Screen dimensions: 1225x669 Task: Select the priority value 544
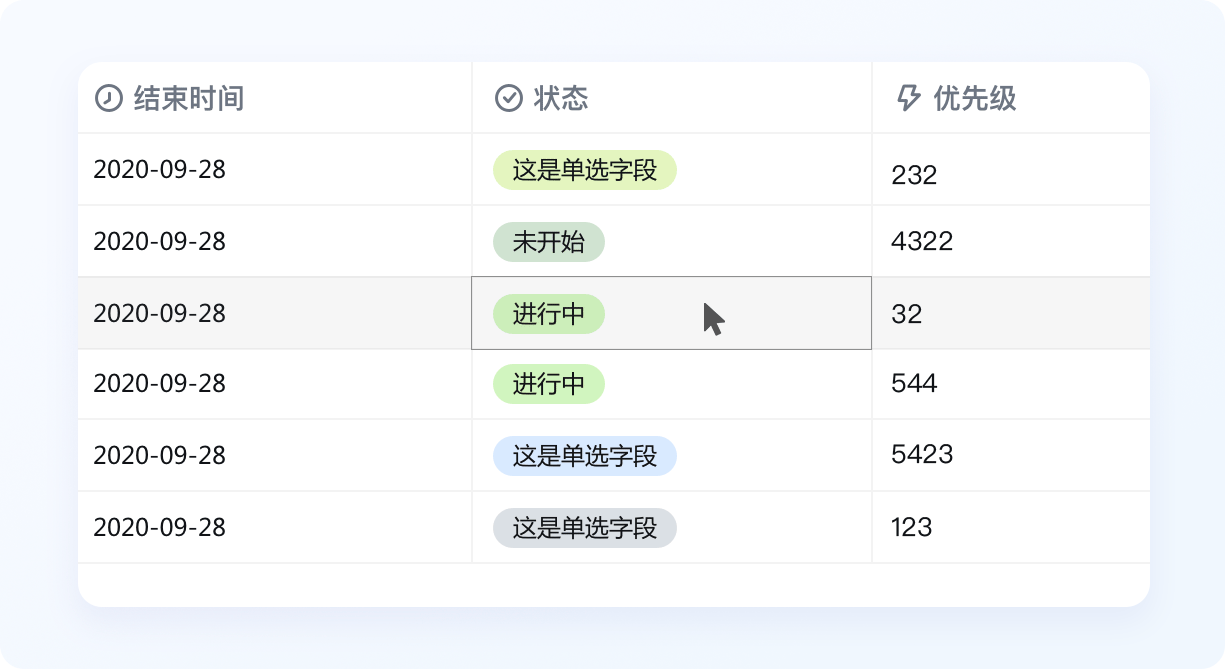coord(914,383)
